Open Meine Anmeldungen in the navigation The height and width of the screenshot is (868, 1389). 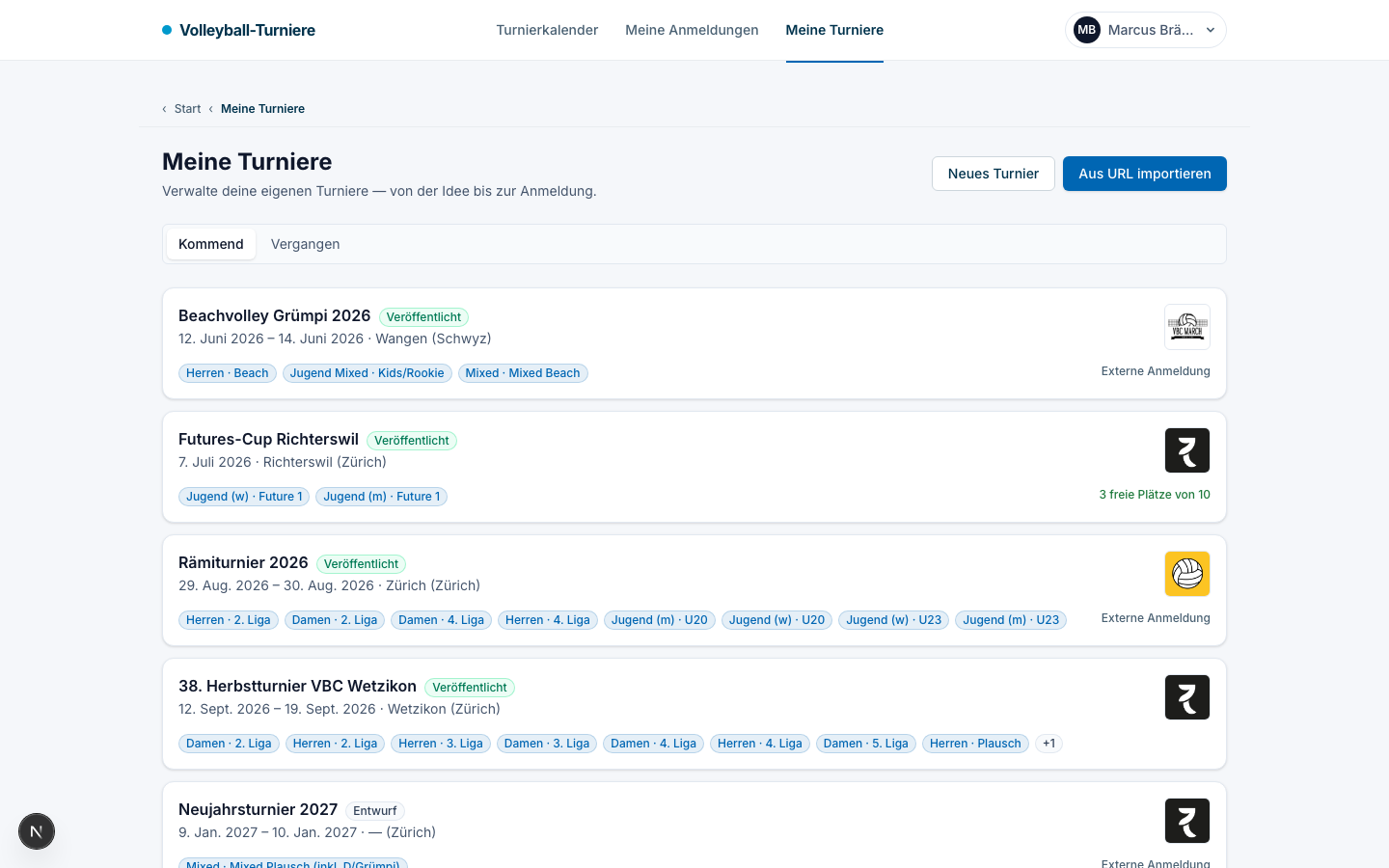692,30
